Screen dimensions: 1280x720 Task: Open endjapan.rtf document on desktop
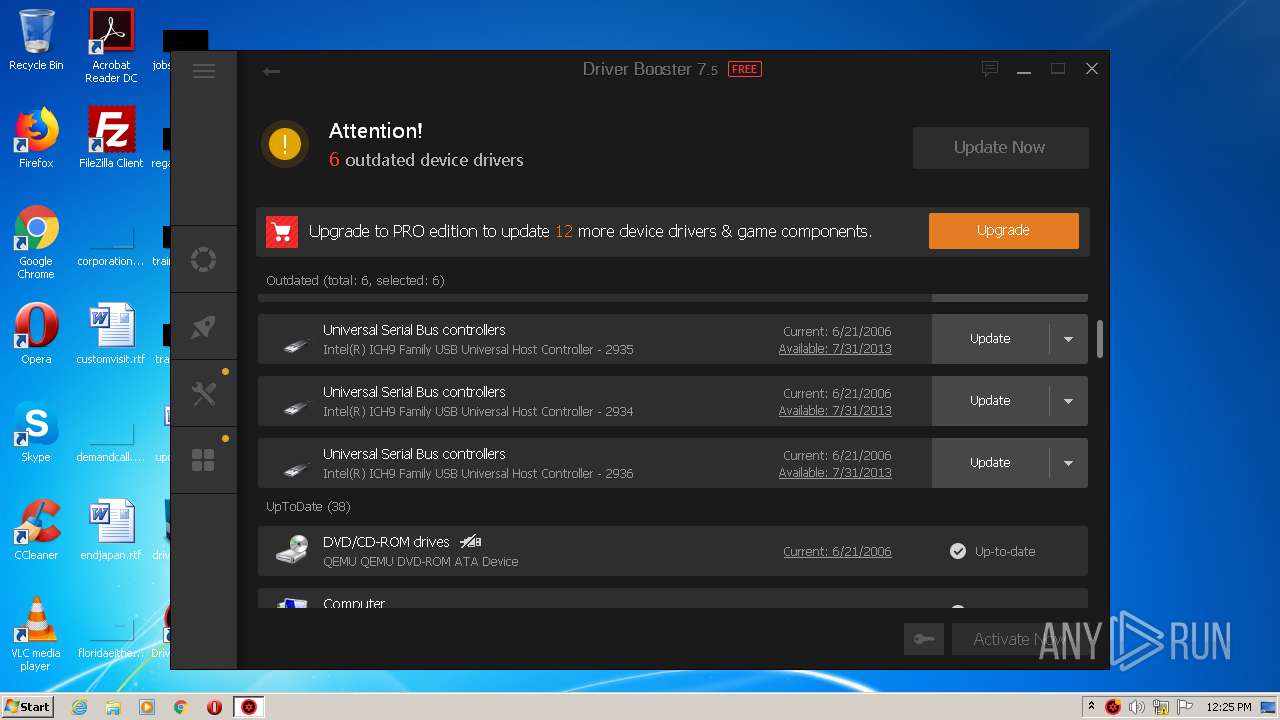[x=111, y=530]
